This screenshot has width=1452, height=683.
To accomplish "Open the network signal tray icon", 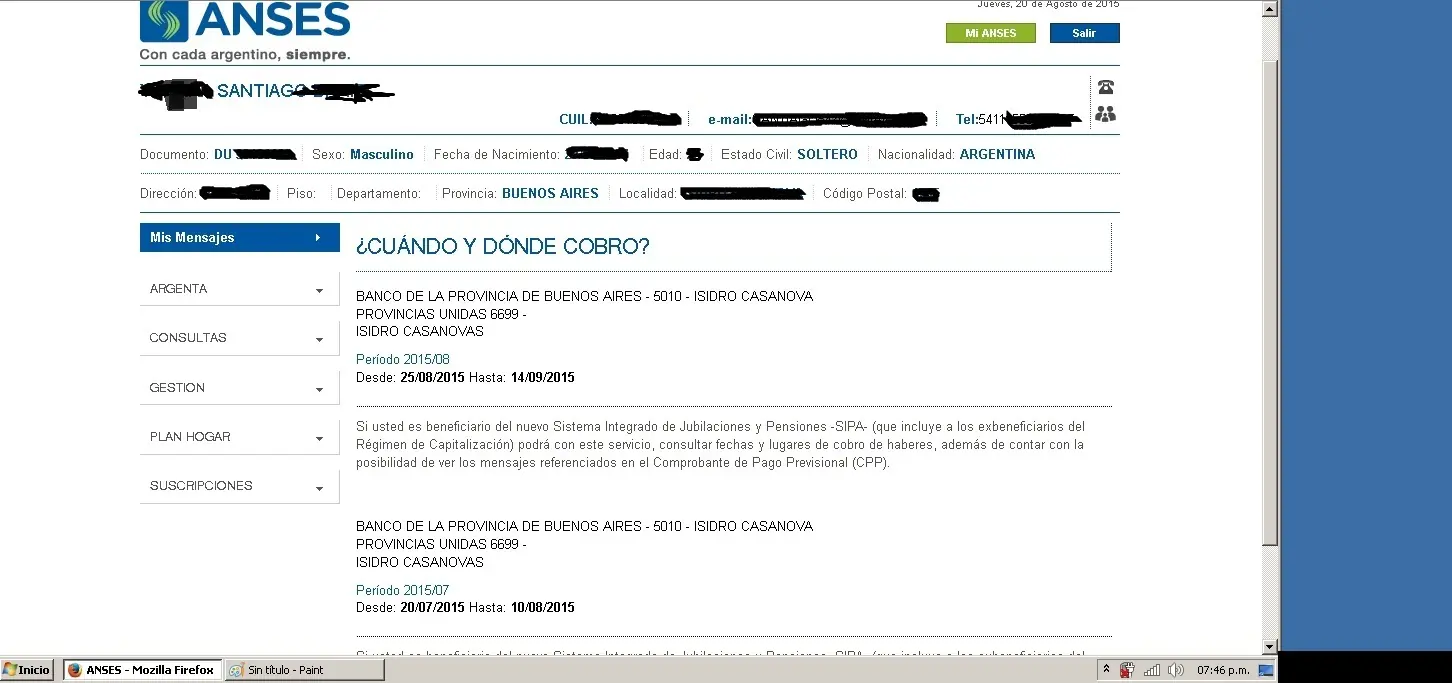I will pos(1152,670).
